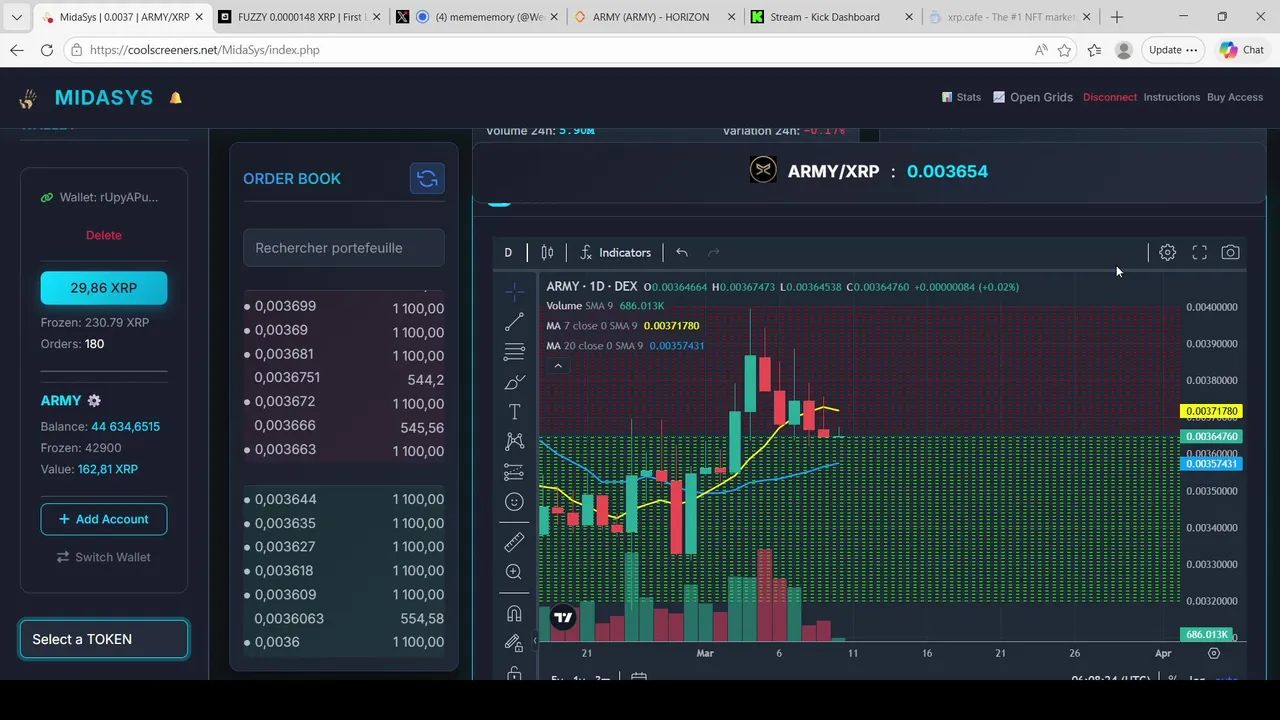Click the TradingView logo on chart
Screen dimensions: 1280x720
click(x=563, y=618)
